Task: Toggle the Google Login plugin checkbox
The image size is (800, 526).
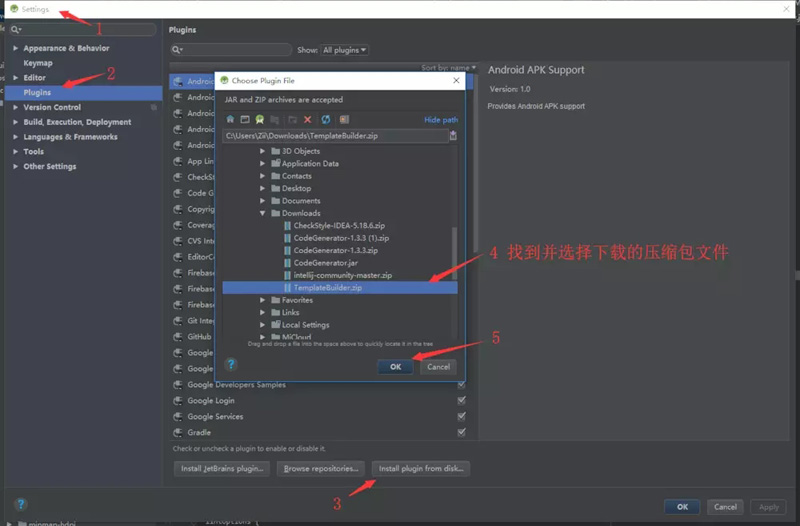Action: pyautogui.click(x=461, y=400)
